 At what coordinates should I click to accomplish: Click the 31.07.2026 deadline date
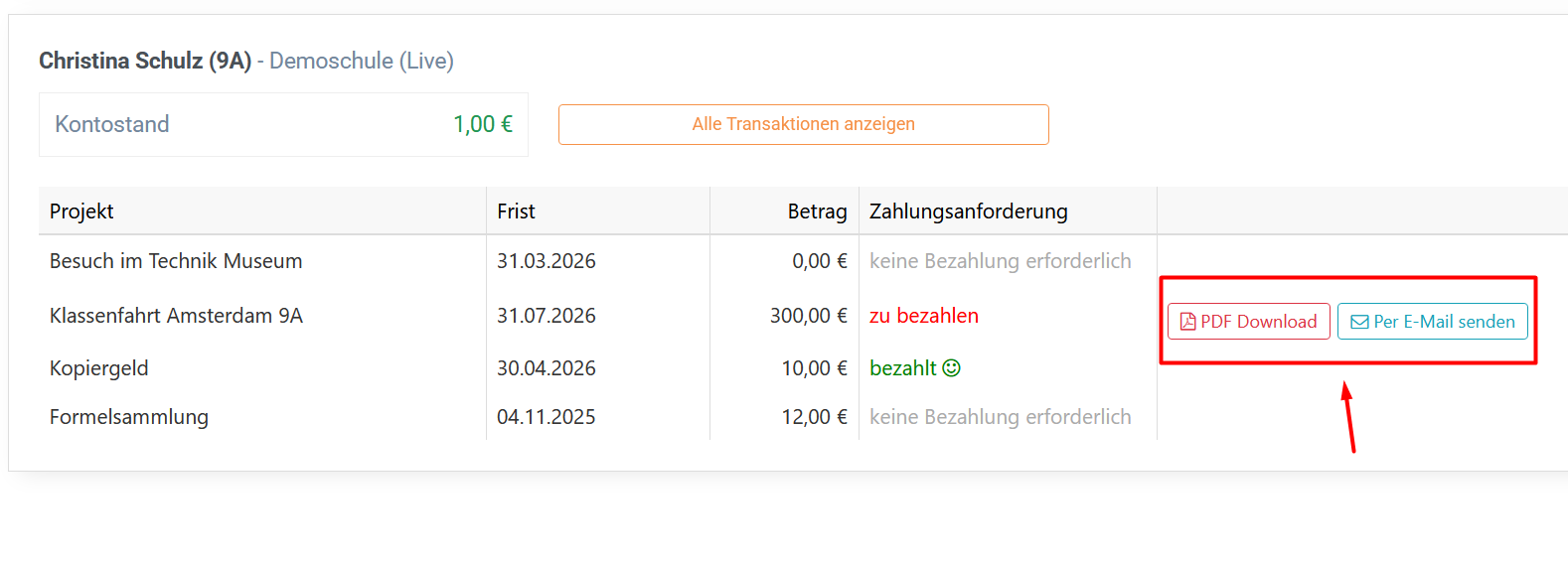tap(547, 316)
